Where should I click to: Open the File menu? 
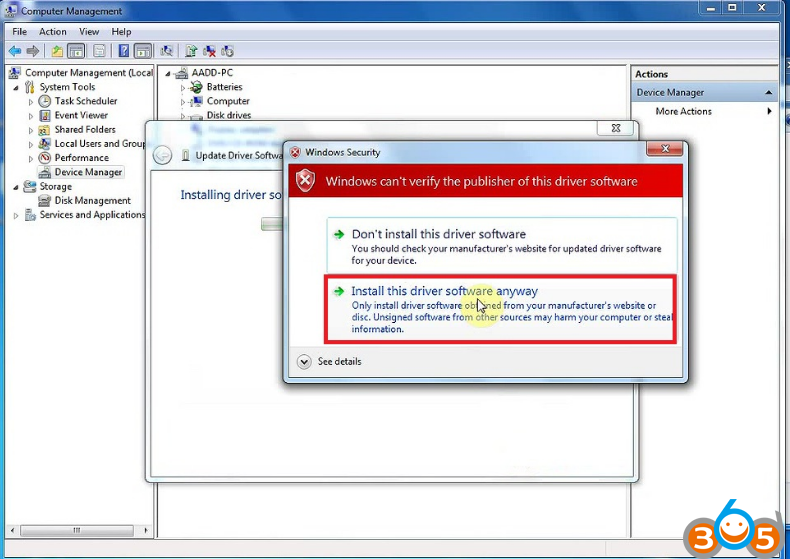pyautogui.click(x=20, y=32)
